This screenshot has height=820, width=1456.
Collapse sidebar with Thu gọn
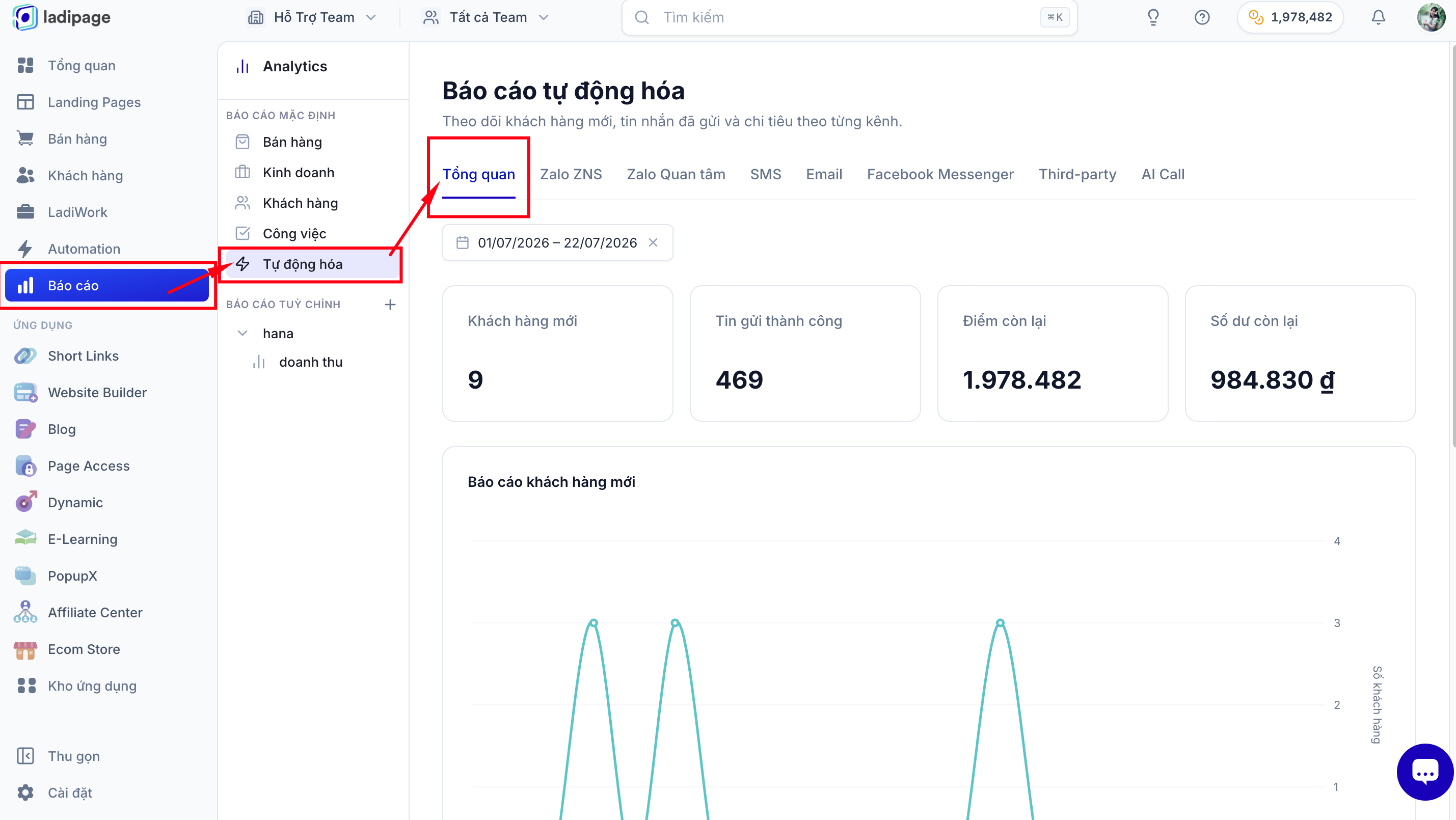[x=107, y=756]
